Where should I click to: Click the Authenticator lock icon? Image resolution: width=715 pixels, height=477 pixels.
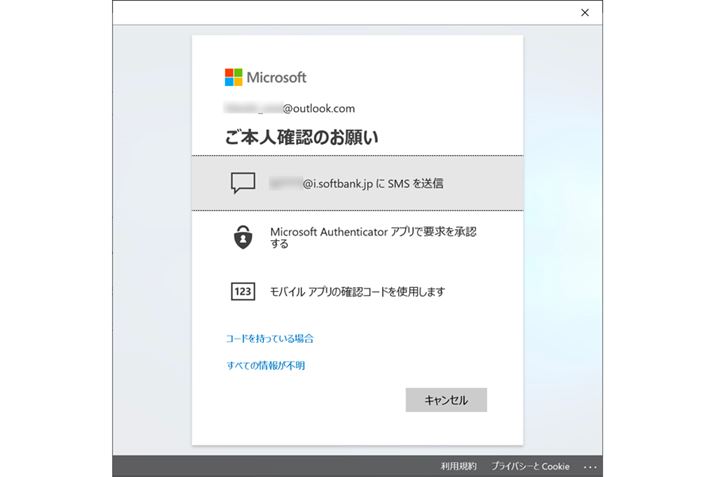(243, 237)
